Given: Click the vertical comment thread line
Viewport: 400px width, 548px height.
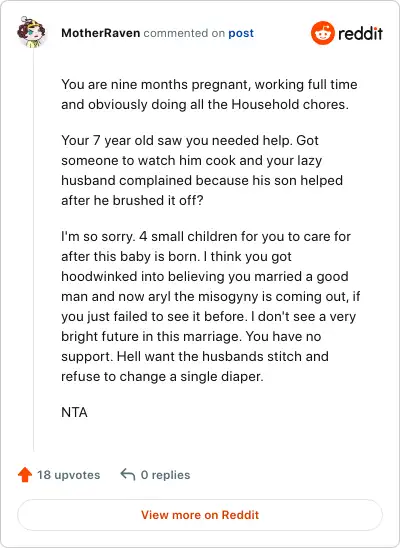Looking at the screenshot, I should click(34, 250).
